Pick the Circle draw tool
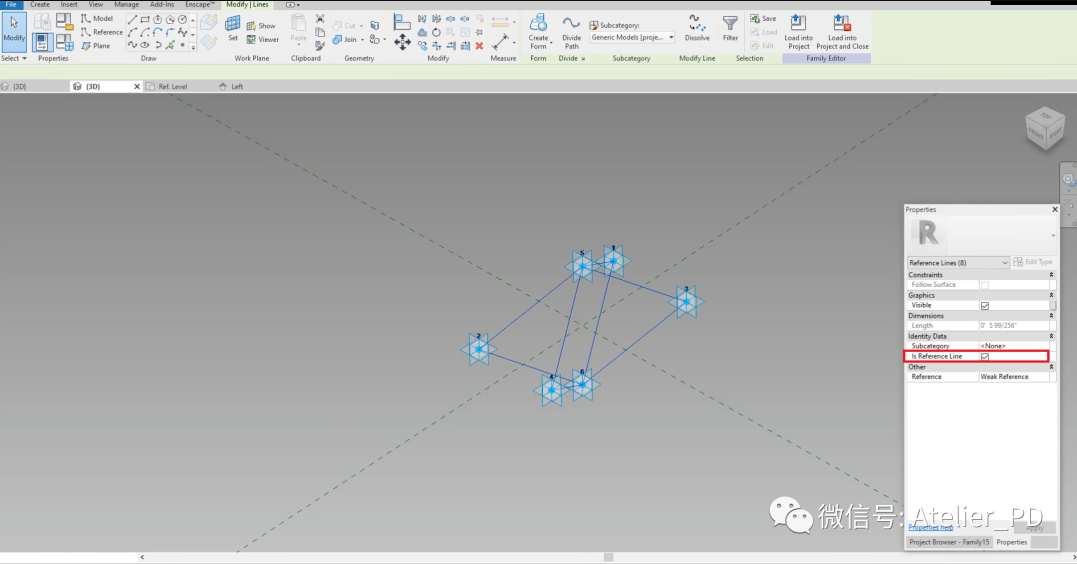 click(182, 19)
